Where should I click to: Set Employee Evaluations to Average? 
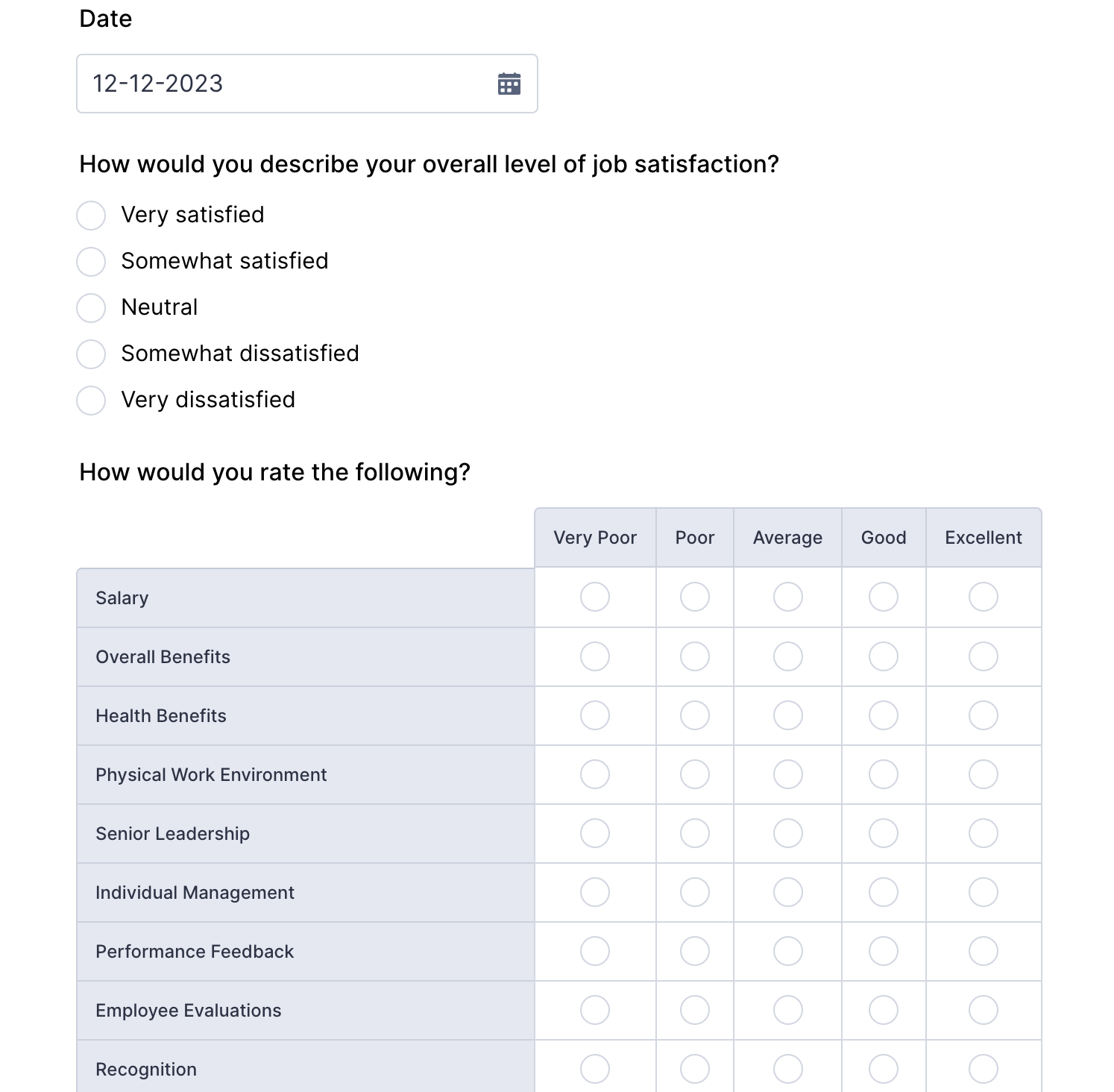coord(787,1010)
